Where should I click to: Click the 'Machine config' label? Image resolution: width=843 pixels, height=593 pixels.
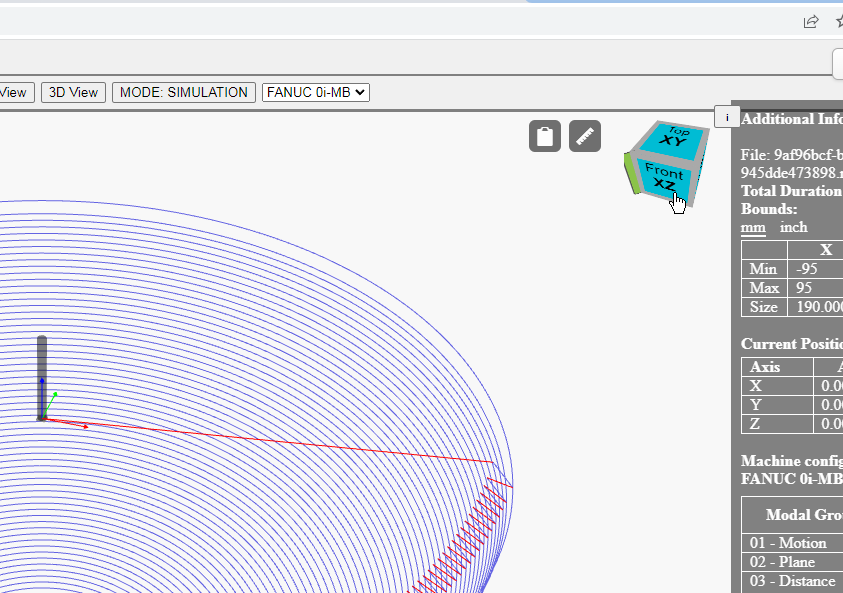pyautogui.click(x=791, y=461)
